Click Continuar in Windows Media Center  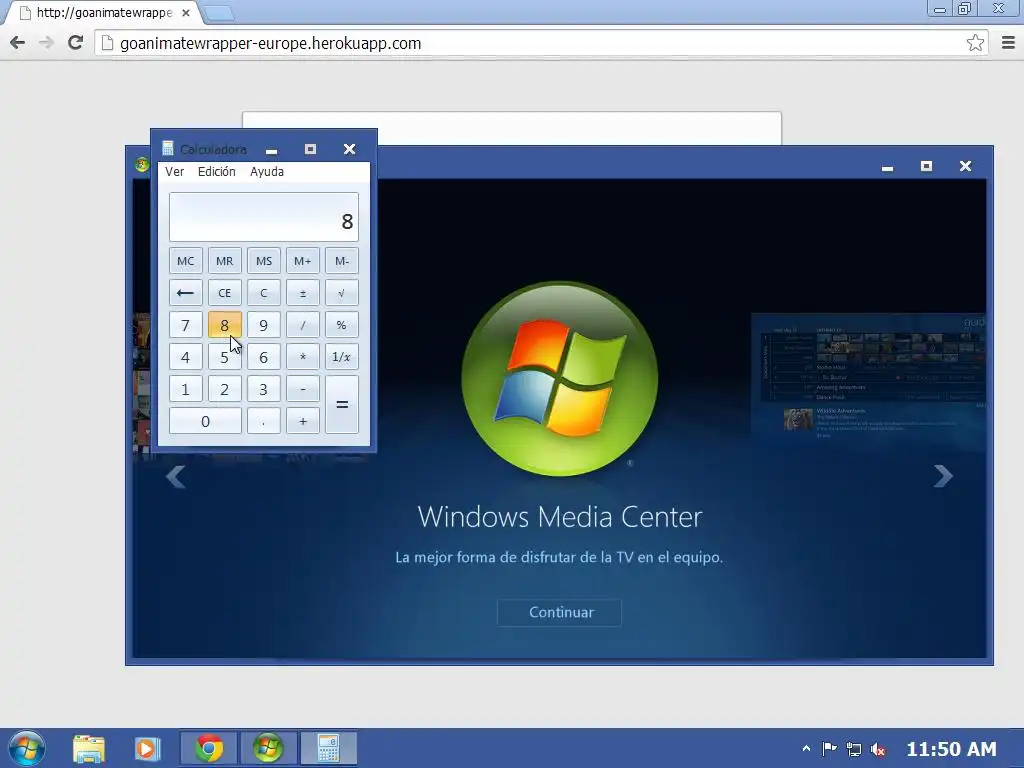pyautogui.click(x=560, y=613)
